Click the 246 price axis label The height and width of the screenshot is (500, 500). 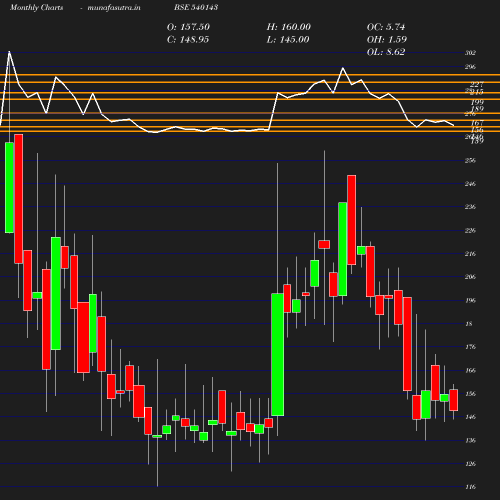pos(470,184)
